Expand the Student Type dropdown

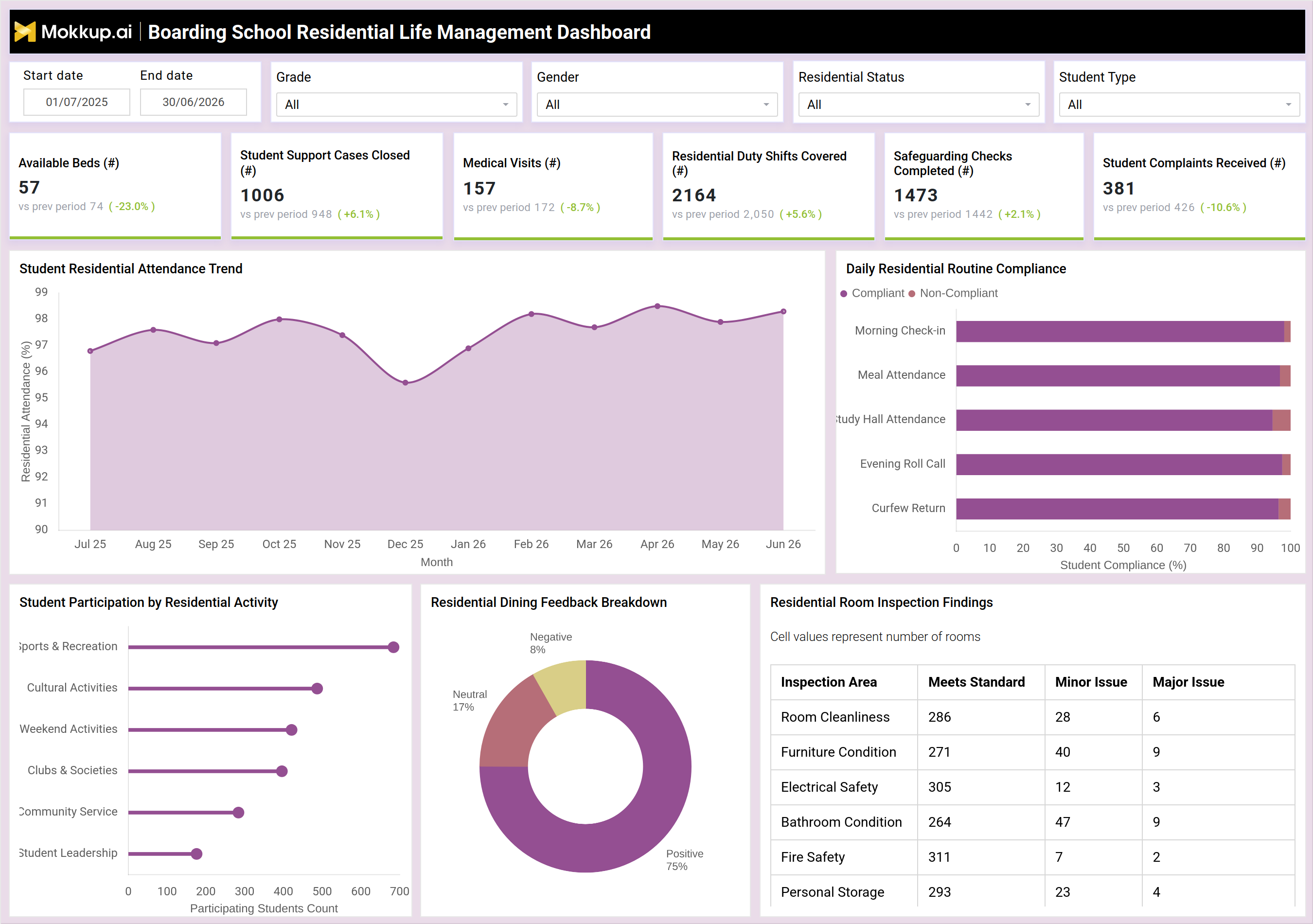click(x=1179, y=105)
